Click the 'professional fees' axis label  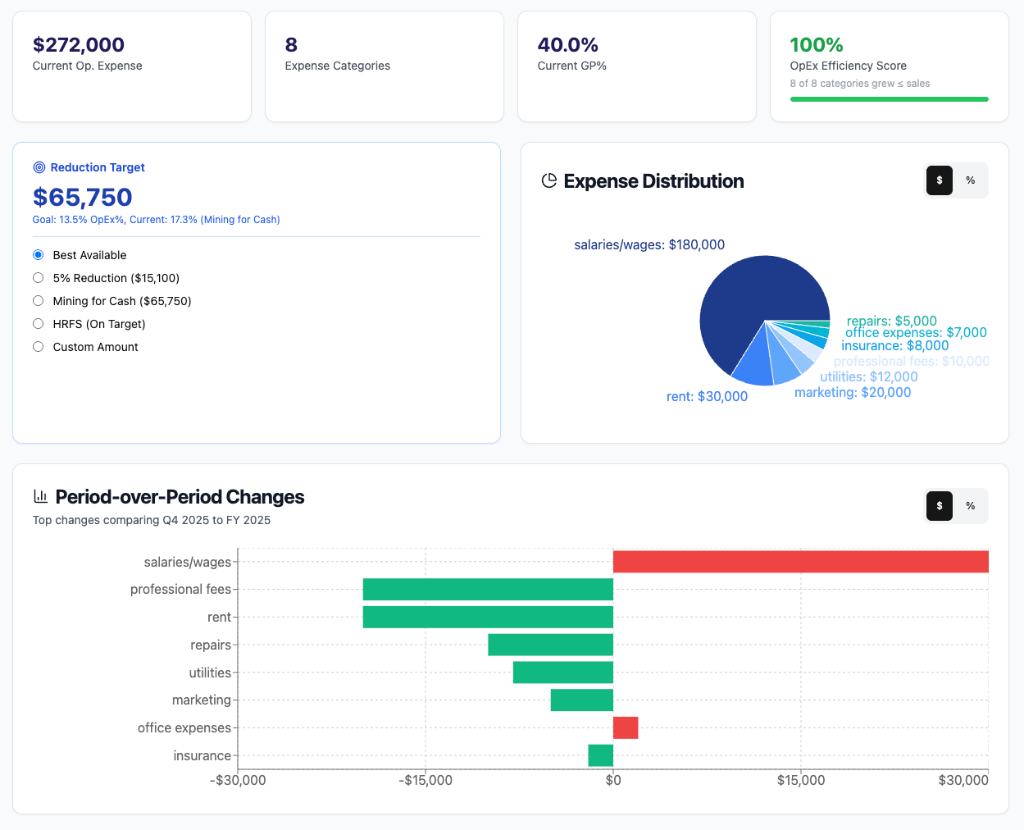click(x=180, y=589)
